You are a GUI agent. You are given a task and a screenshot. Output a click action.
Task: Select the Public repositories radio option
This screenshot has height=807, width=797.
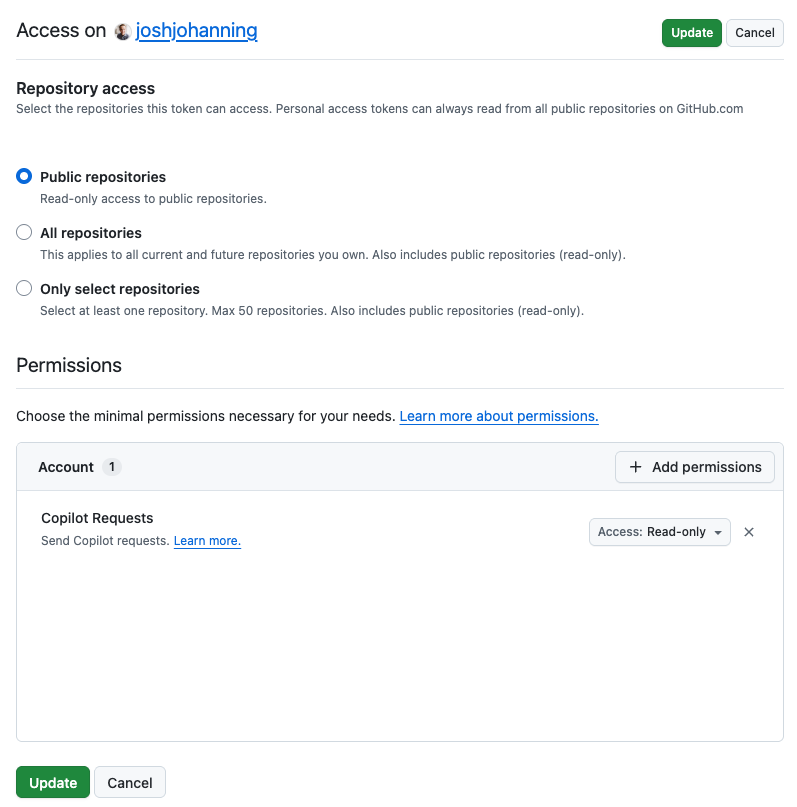(24, 177)
